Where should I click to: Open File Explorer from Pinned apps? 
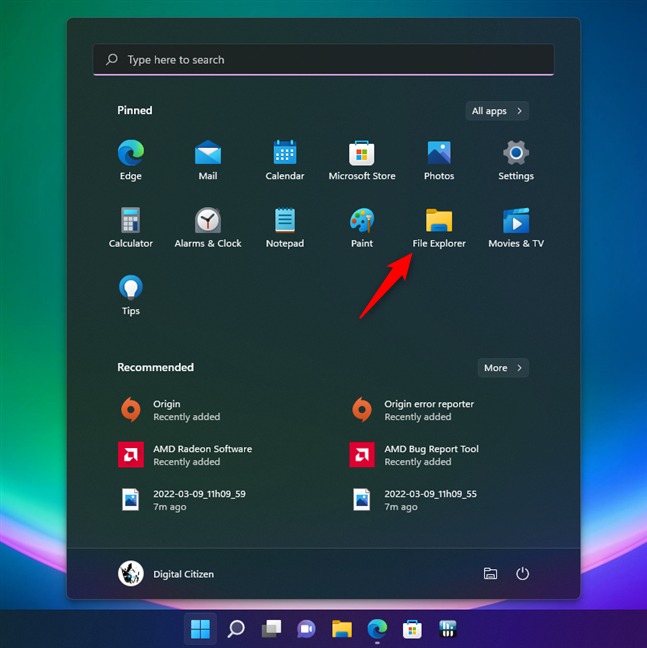pyautogui.click(x=439, y=228)
